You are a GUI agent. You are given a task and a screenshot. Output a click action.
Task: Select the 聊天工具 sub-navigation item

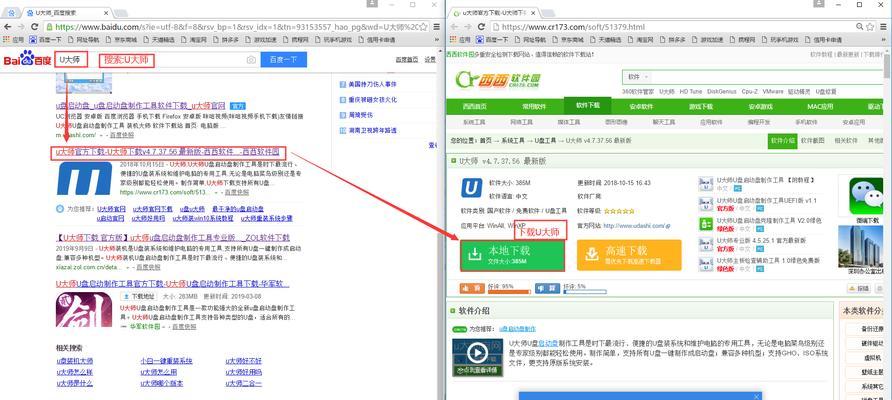(663, 122)
